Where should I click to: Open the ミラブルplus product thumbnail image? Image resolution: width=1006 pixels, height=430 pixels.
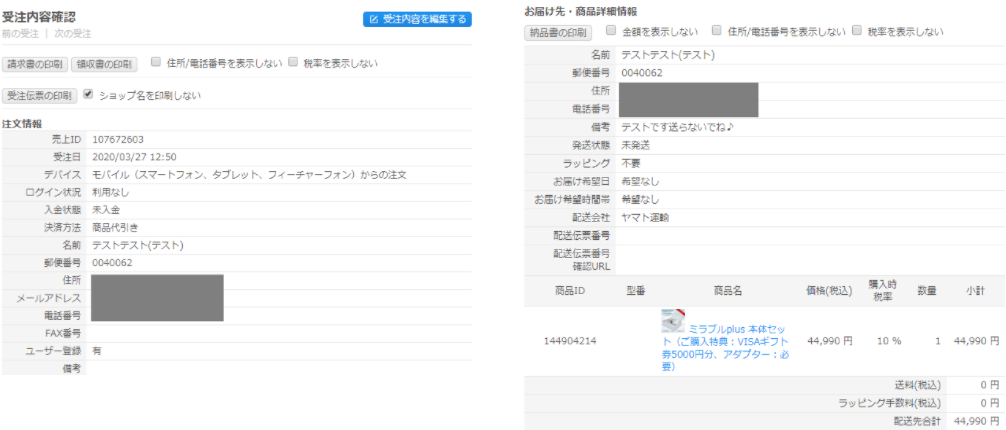[x=672, y=320]
